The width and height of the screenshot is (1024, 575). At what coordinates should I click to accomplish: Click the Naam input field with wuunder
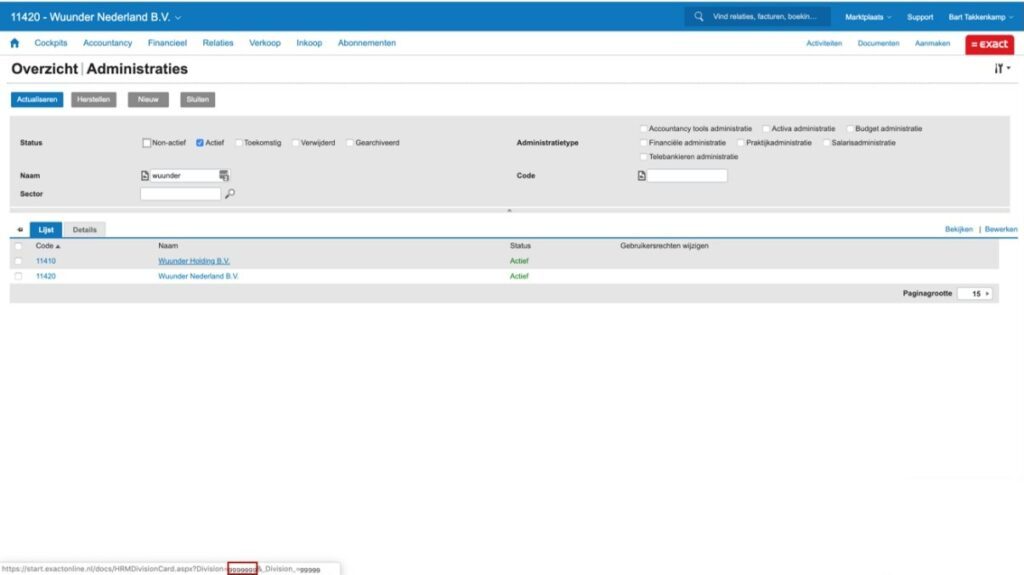click(x=184, y=176)
